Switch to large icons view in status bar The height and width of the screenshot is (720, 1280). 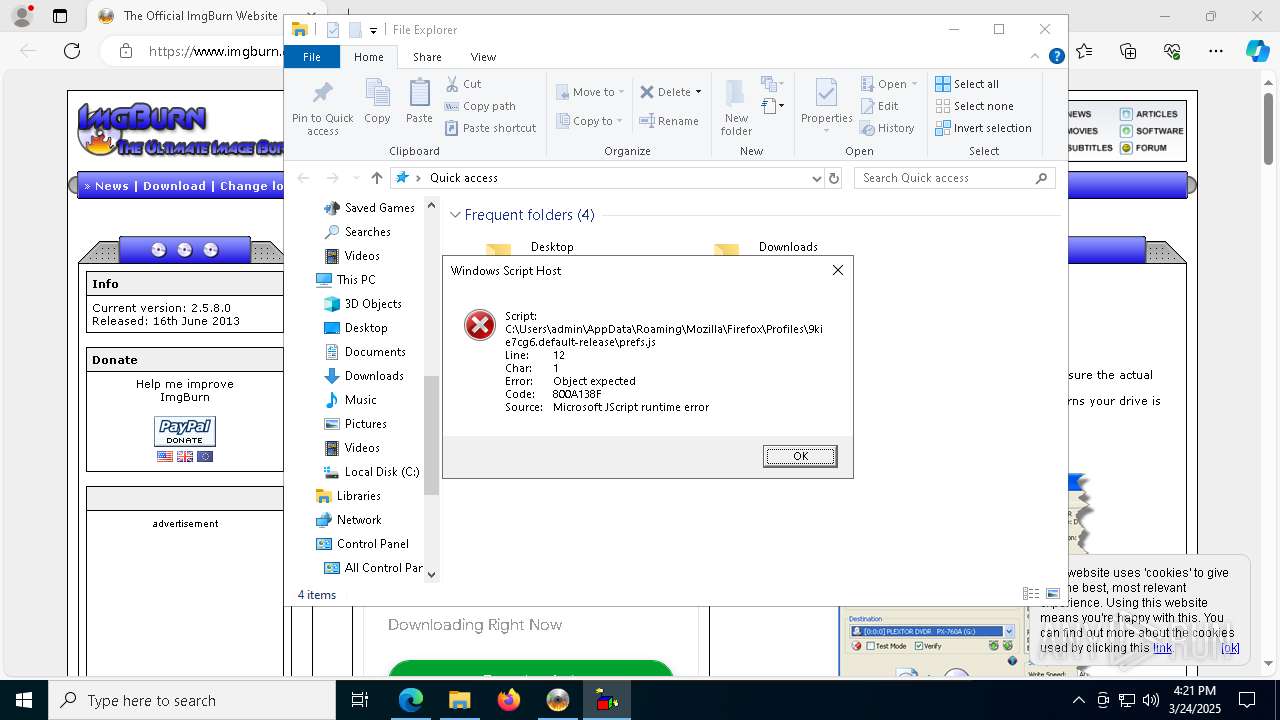tap(1052, 594)
